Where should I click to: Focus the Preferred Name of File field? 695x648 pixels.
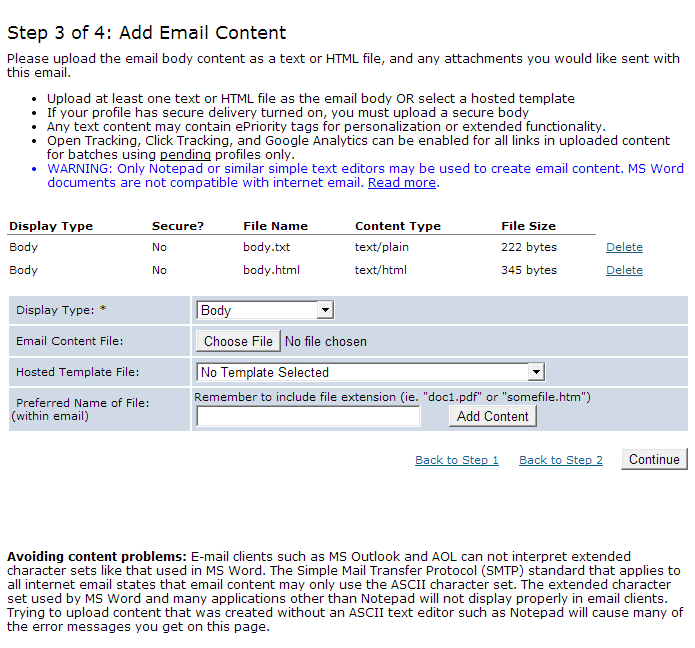308,416
